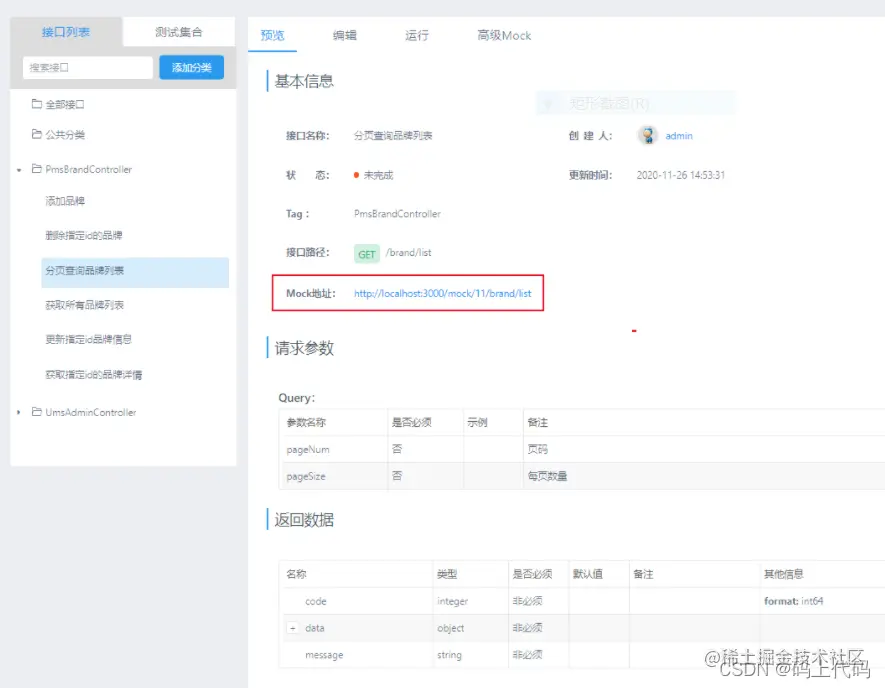Click the interface name value 分页查询品牌列表
The width and height of the screenshot is (885, 688).
click(393, 135)
